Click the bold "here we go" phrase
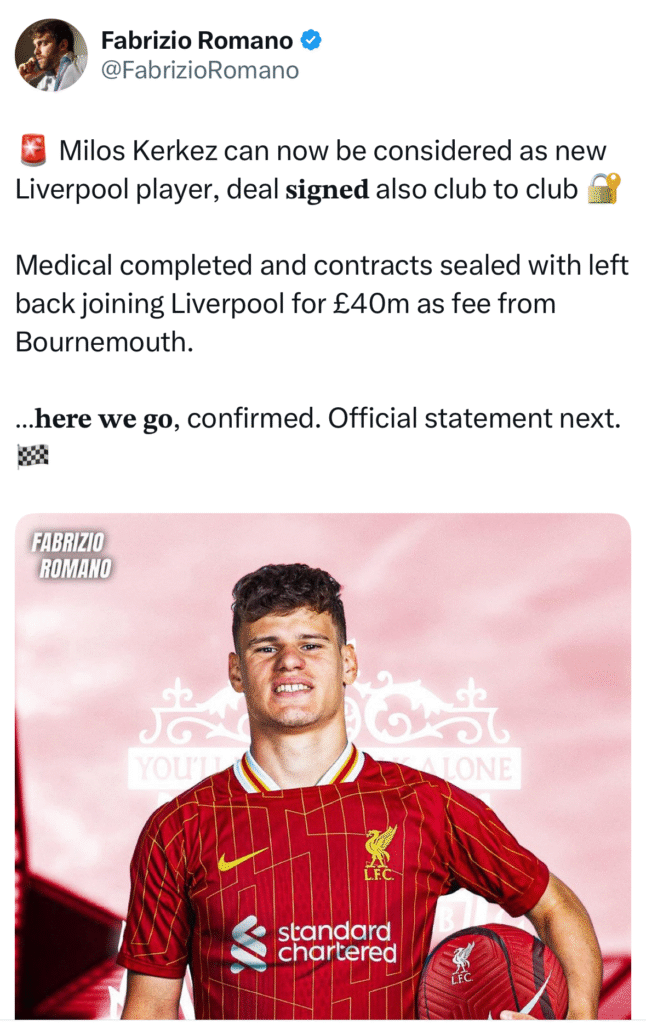The width and height of the screenshot is (646, 1024). 104,419
